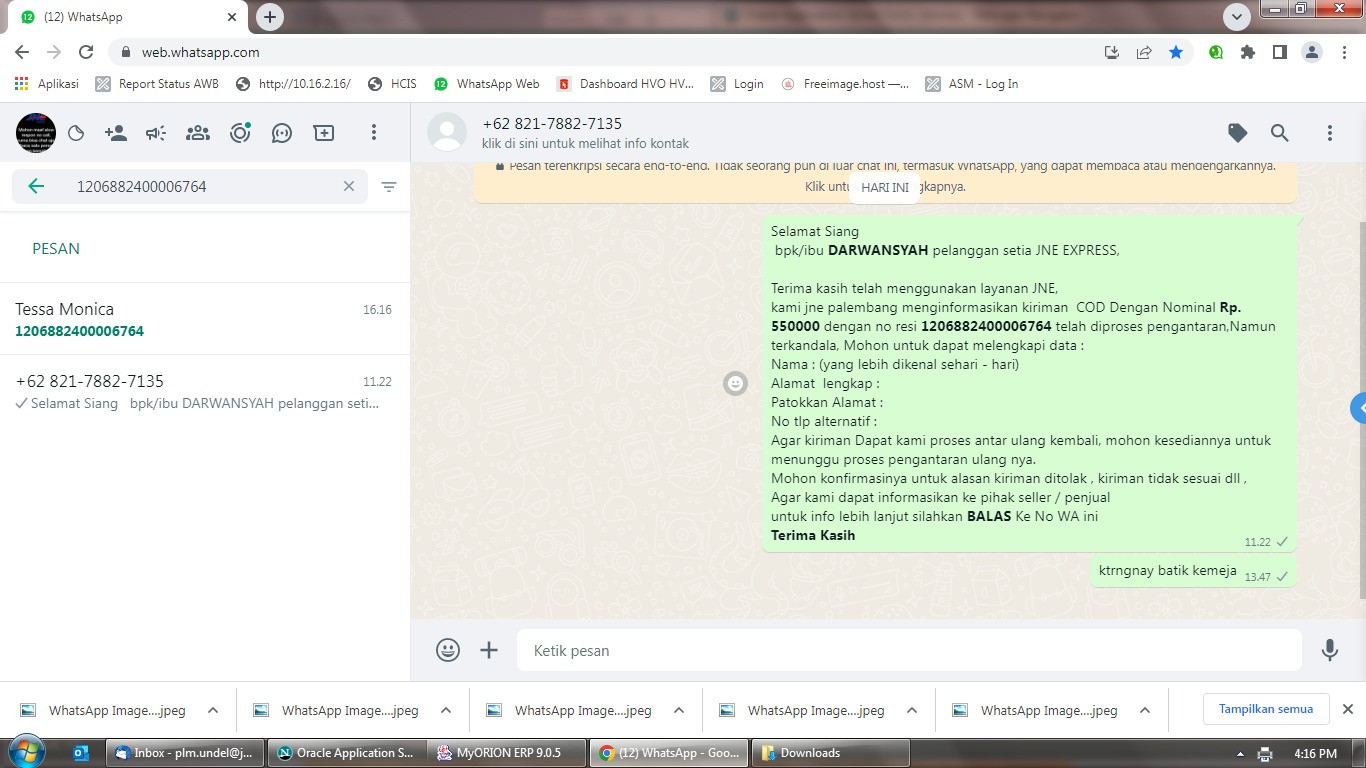Show hidden tray icons arrow
Screen dimensions: 1366x768
click(1240, 754)
